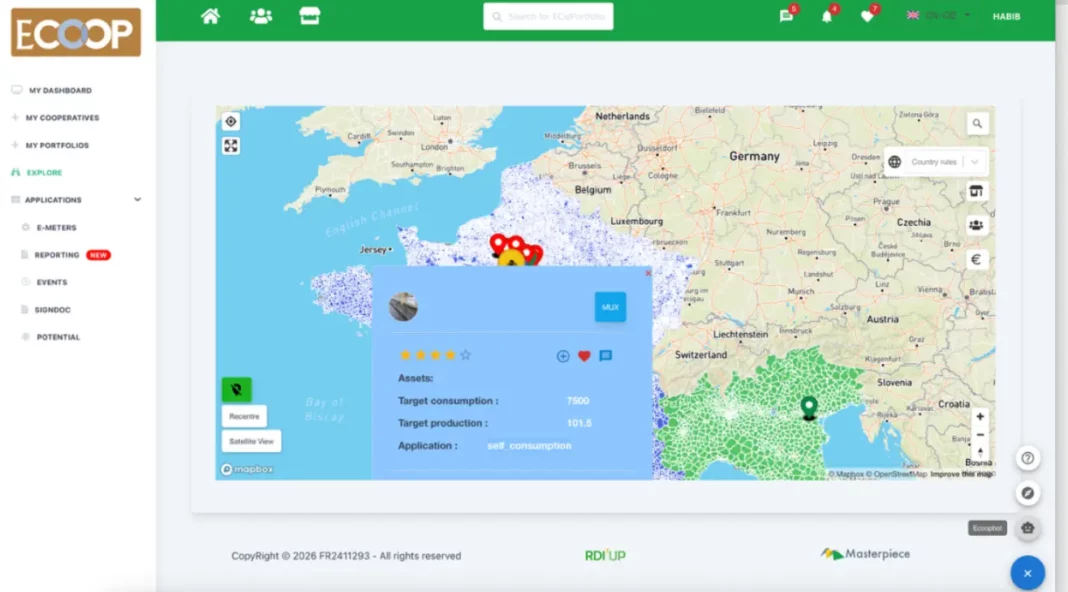The height and width of the screenshot is (592, 1068).
Task: Click the map community filter icon
Action: coord(976,225)
